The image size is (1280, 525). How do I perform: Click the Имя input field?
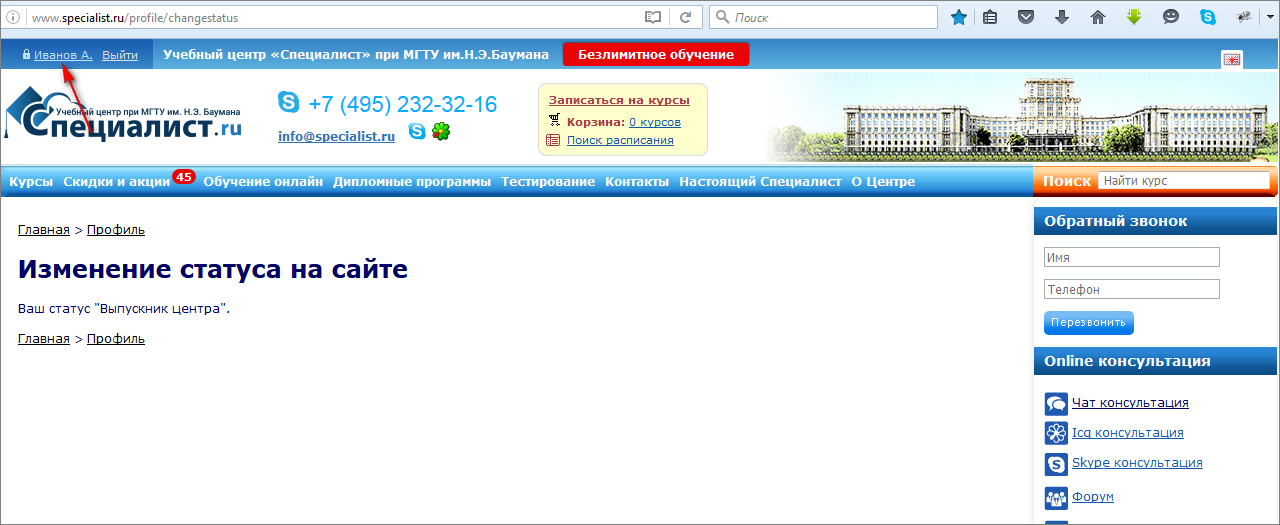click(1132, 257)
